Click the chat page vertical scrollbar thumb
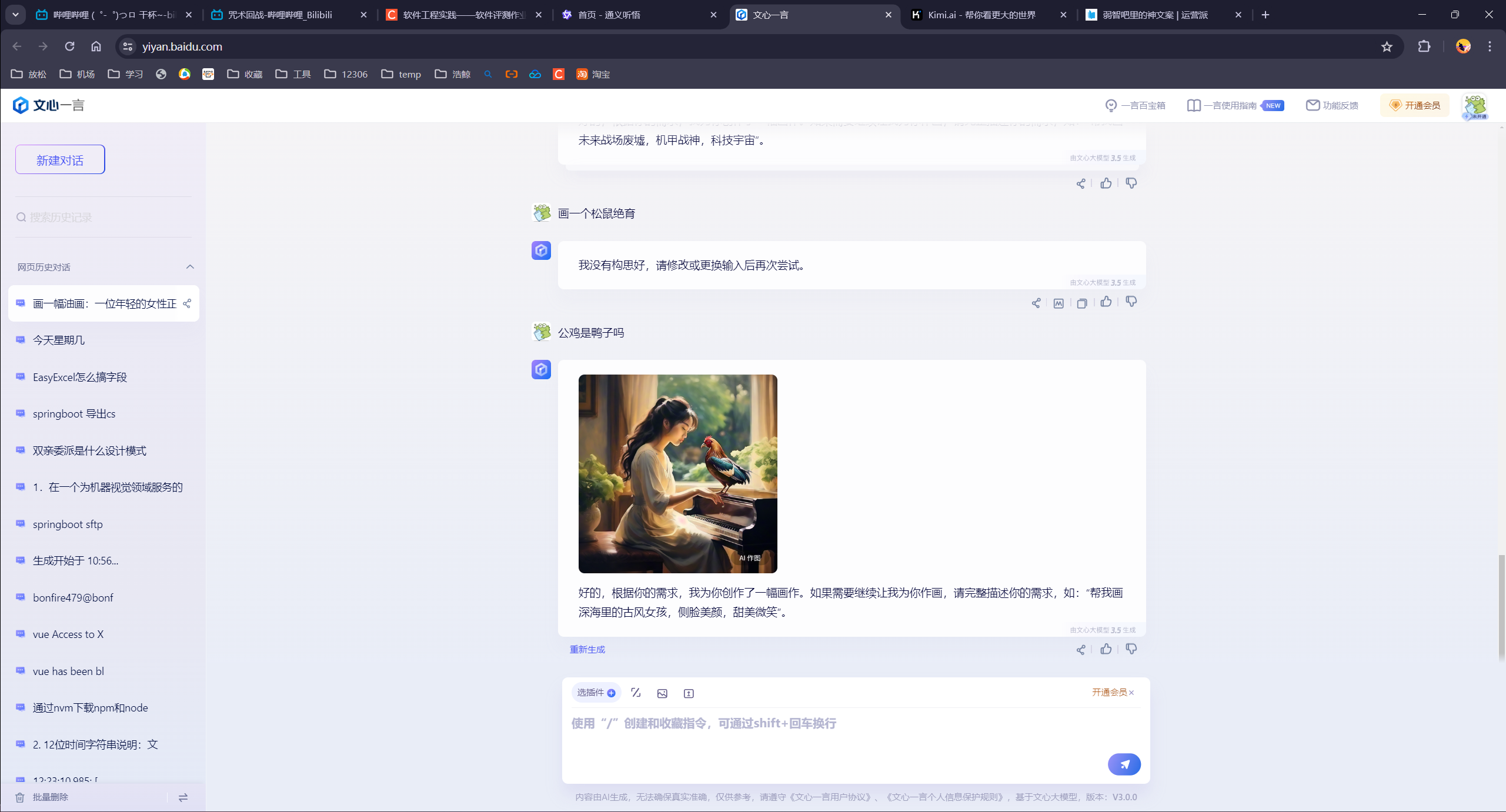1506x812 pixels. [1501, 607]
